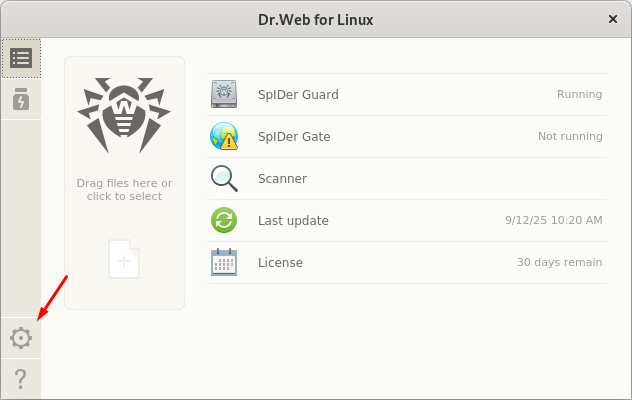Open the Last update label
This screenshot has width=632, height=400.
pos(293,221)
